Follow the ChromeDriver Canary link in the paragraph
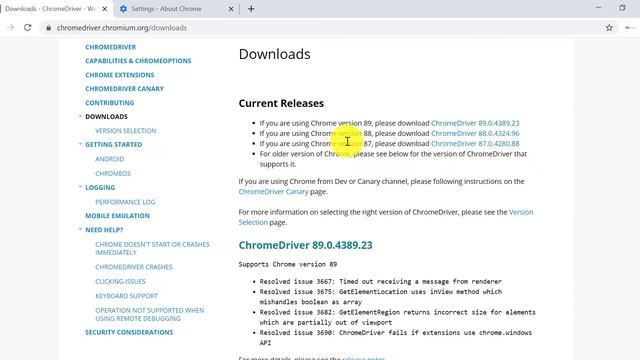This screenshot has height=360, width=640. coord(273,191)
